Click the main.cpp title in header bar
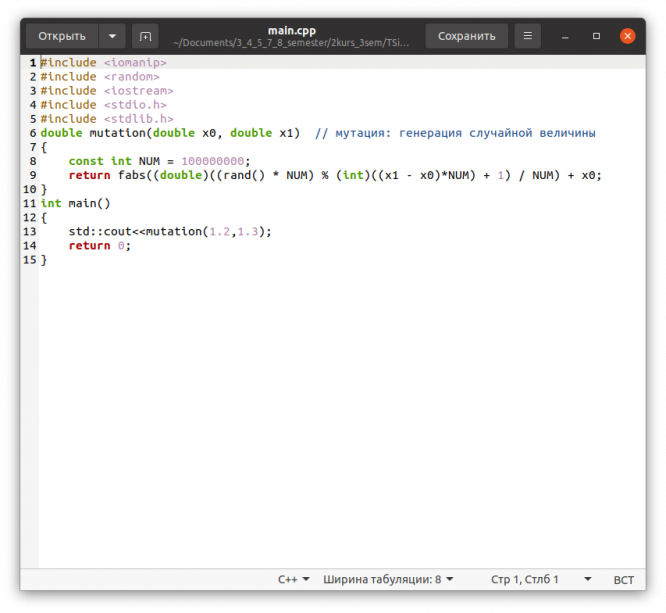The width and height of the screenshot is (666, 613). coord(292,30)
